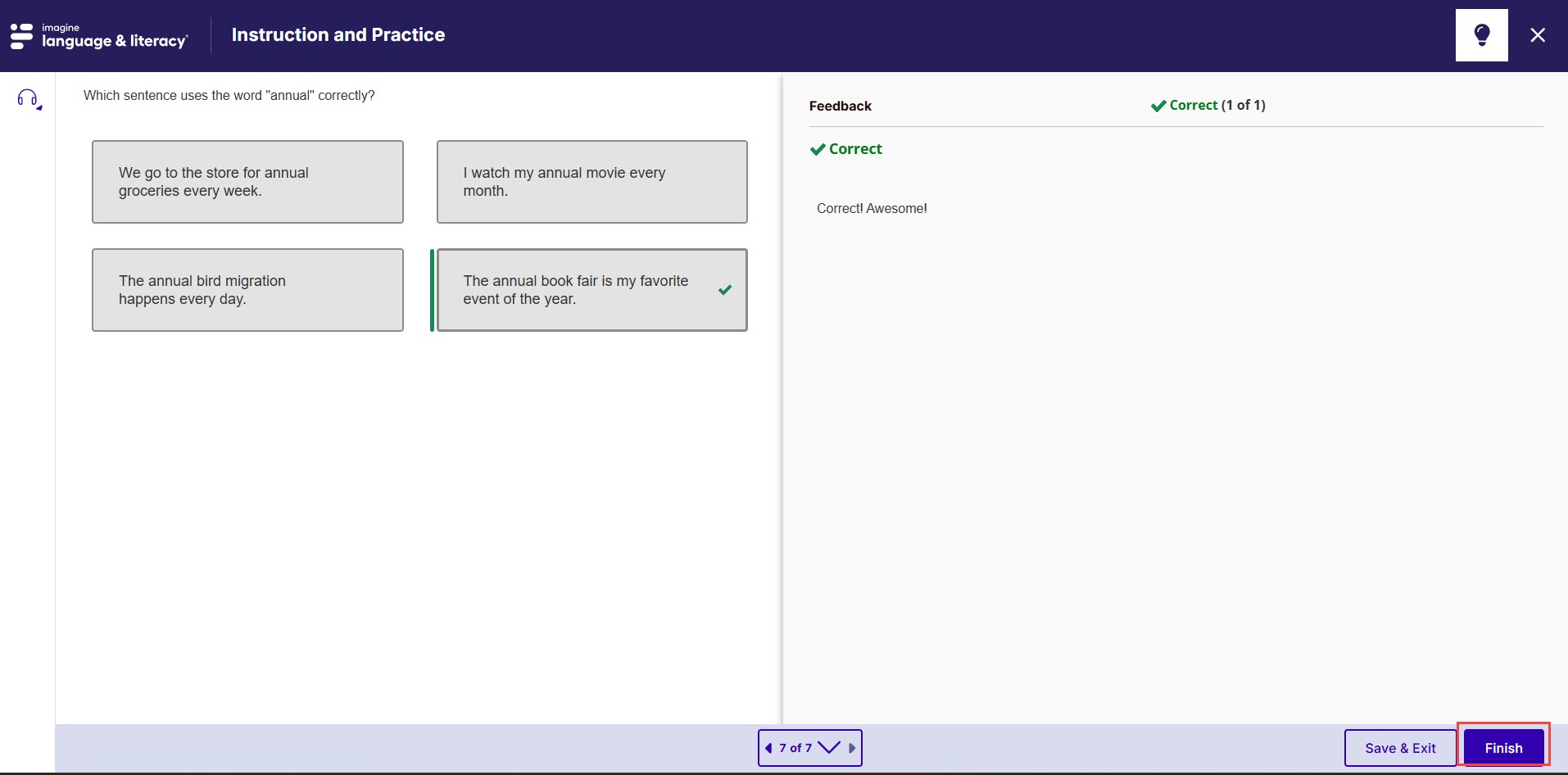Click the Feedback panel heading
This screenshot has height=775, width=1568.
(x=840, y=106)
